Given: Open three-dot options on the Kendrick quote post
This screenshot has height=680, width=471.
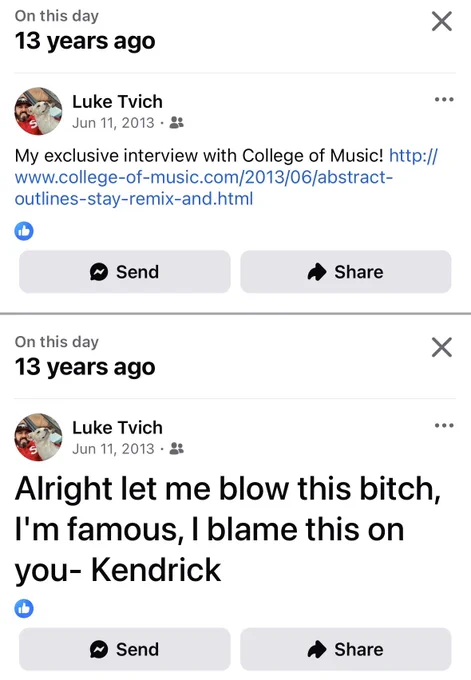Looking at the screenshot, I should pos(444,426).
